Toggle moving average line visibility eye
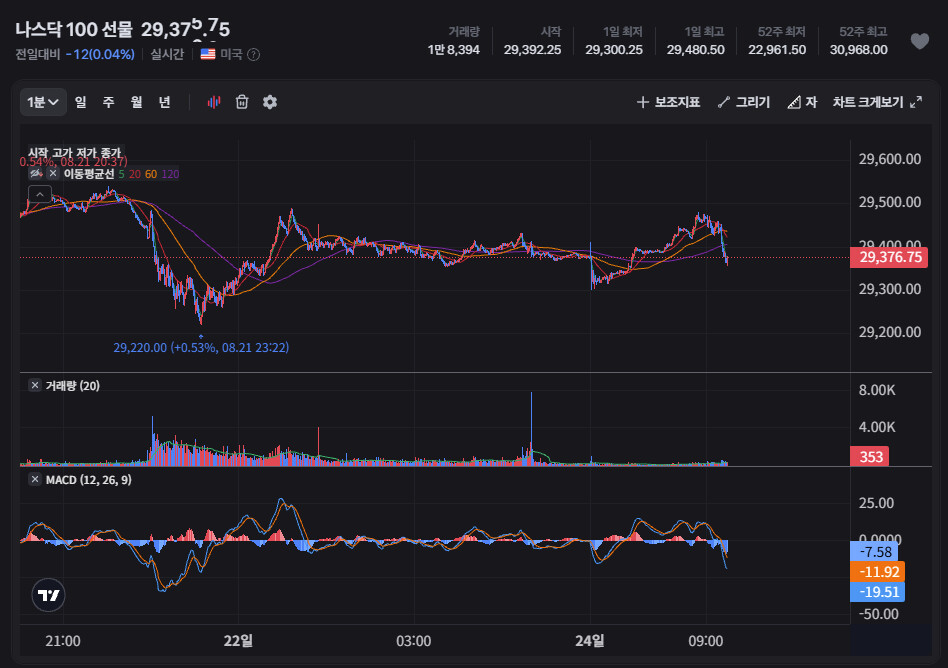Screen dimensions: 948x668 [x=36, y=174]
